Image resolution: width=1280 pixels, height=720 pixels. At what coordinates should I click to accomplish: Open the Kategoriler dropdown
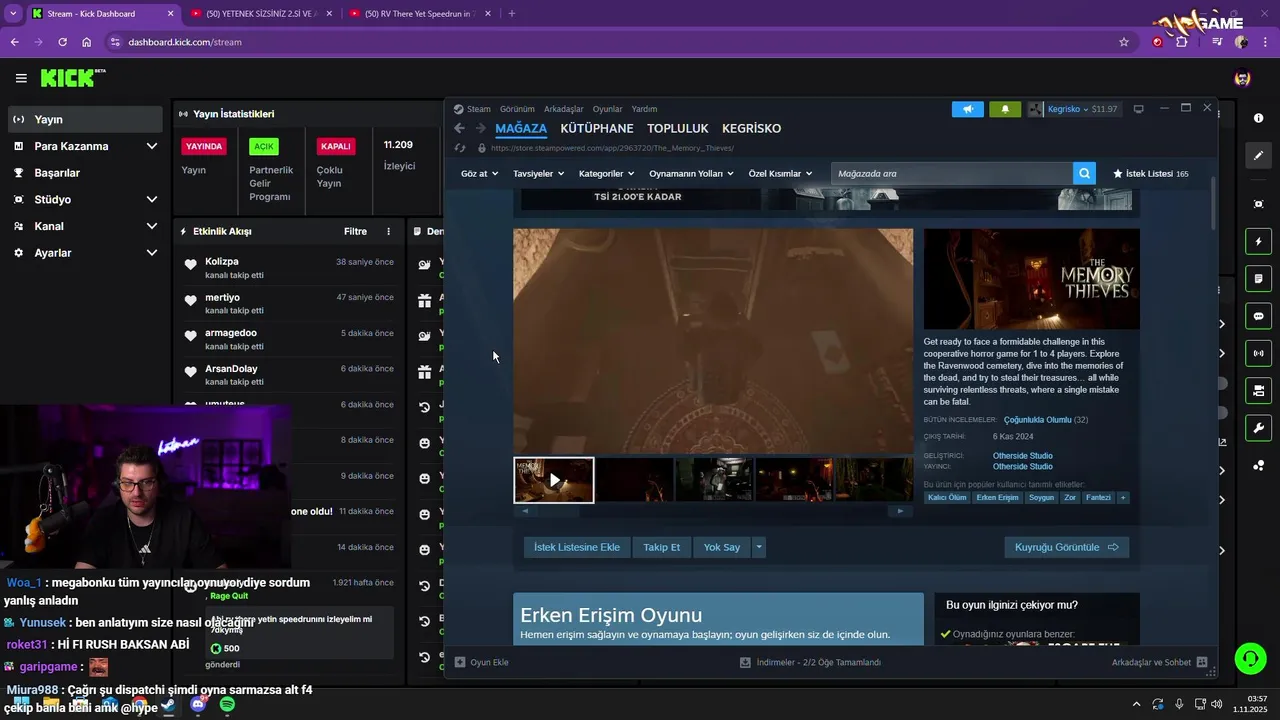(x=606, y=173)
